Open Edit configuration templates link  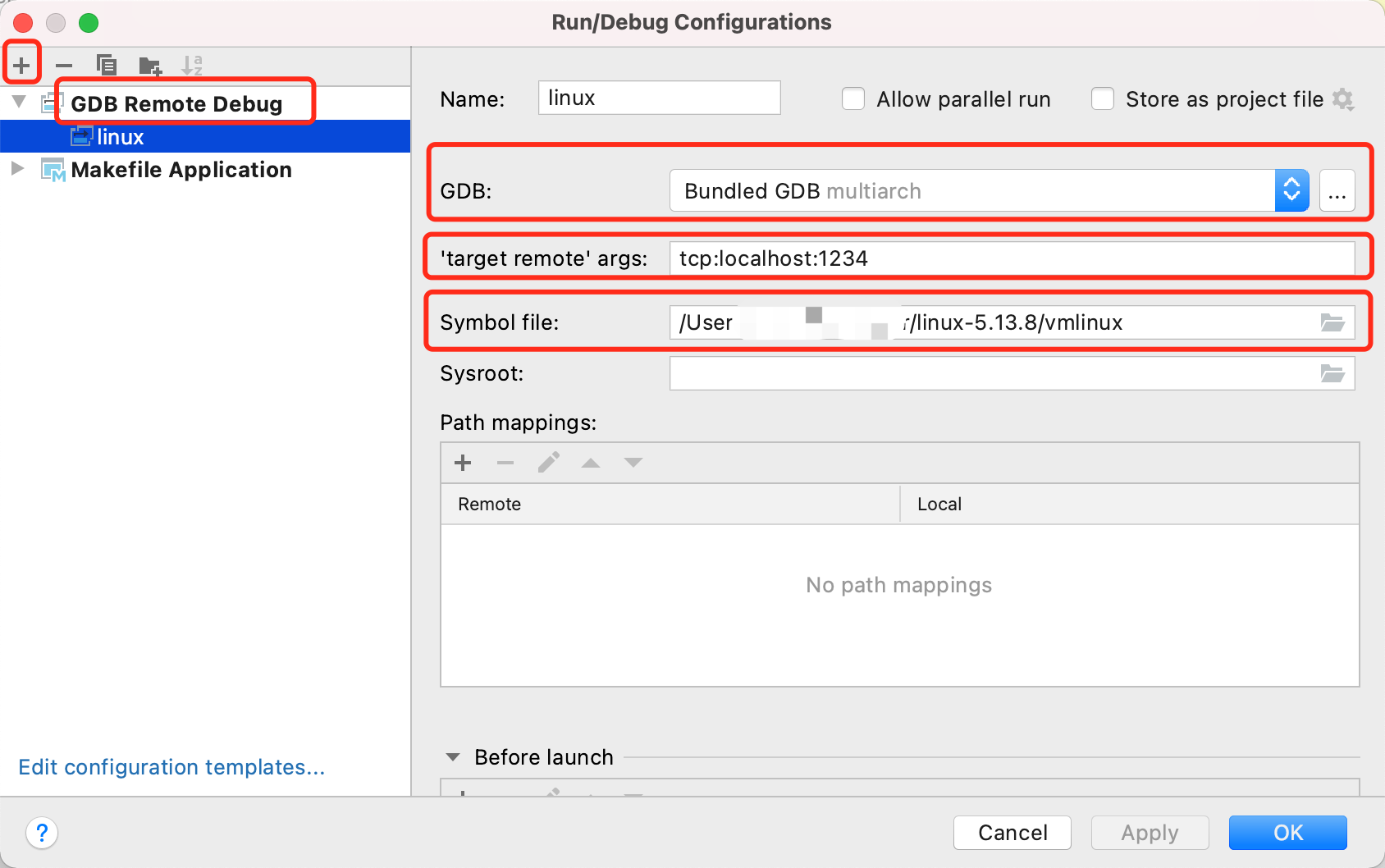[x=171, y=767]
